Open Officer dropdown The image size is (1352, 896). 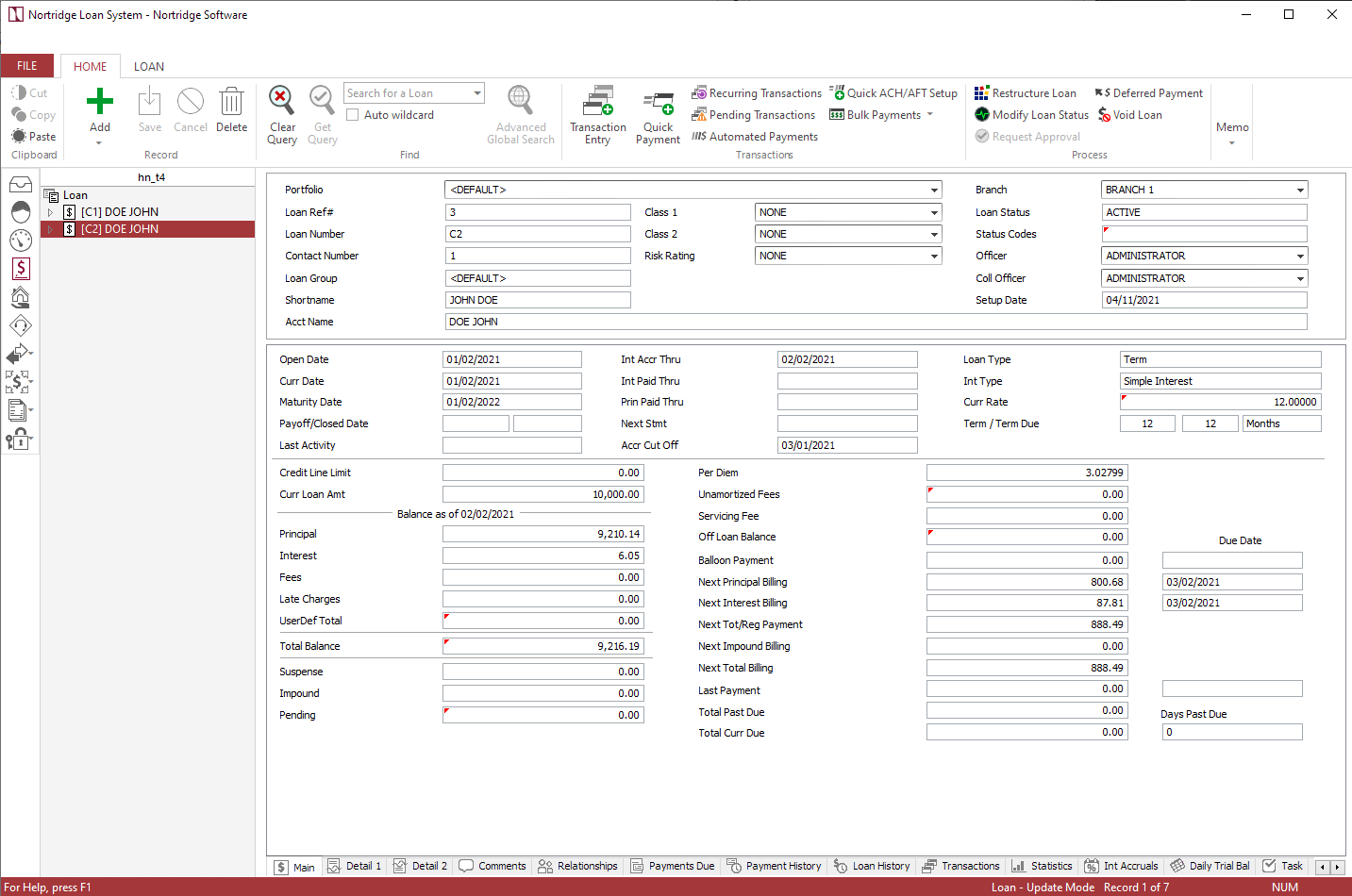(x=1300, y=256)
